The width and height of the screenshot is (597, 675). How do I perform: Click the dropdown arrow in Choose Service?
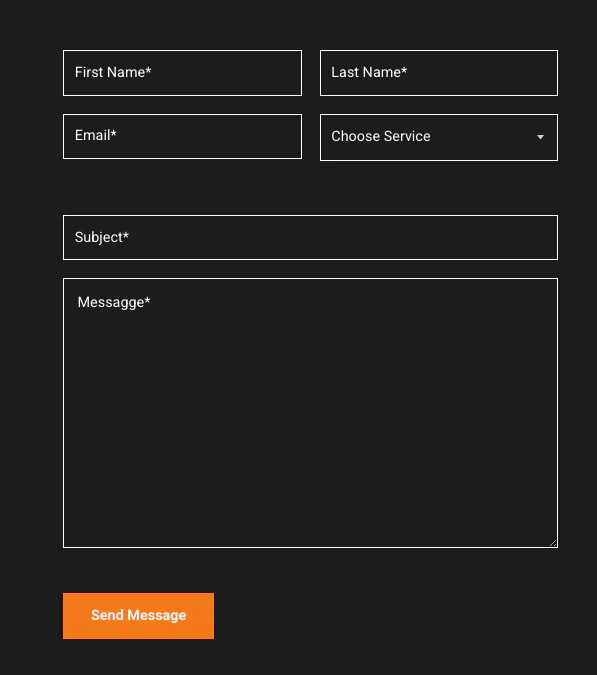pyautogui.click(x=540, y=137)
